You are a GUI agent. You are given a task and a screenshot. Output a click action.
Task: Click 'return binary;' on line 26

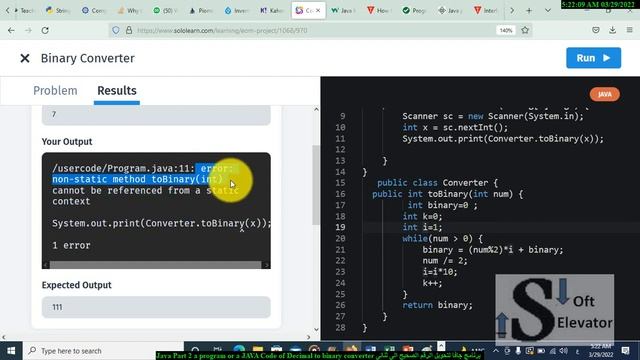point(438,305)
